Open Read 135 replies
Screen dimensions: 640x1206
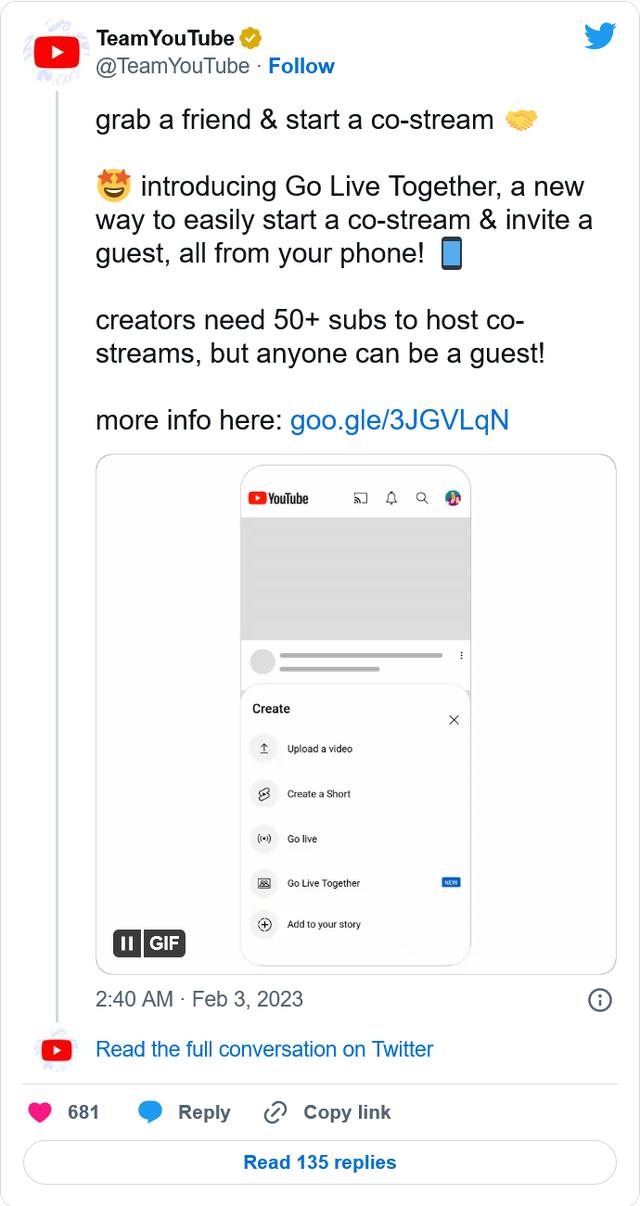click(320, 1162)
